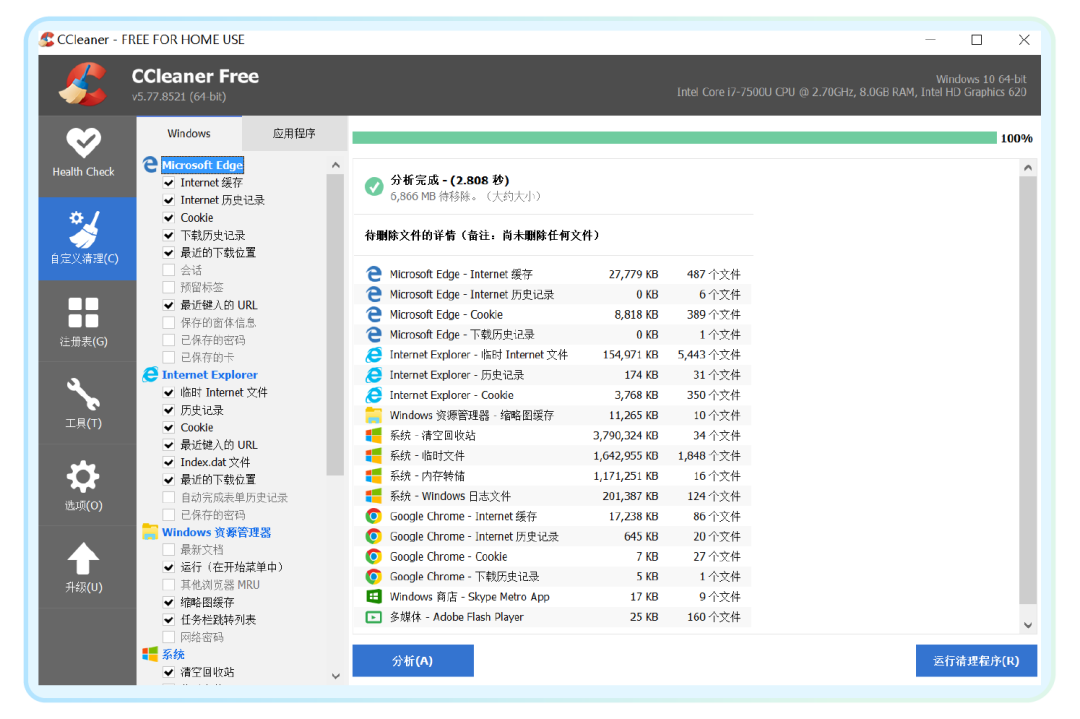
Task: Click the Google Chrome icon beside Internet 缓存
Action: 373,516
